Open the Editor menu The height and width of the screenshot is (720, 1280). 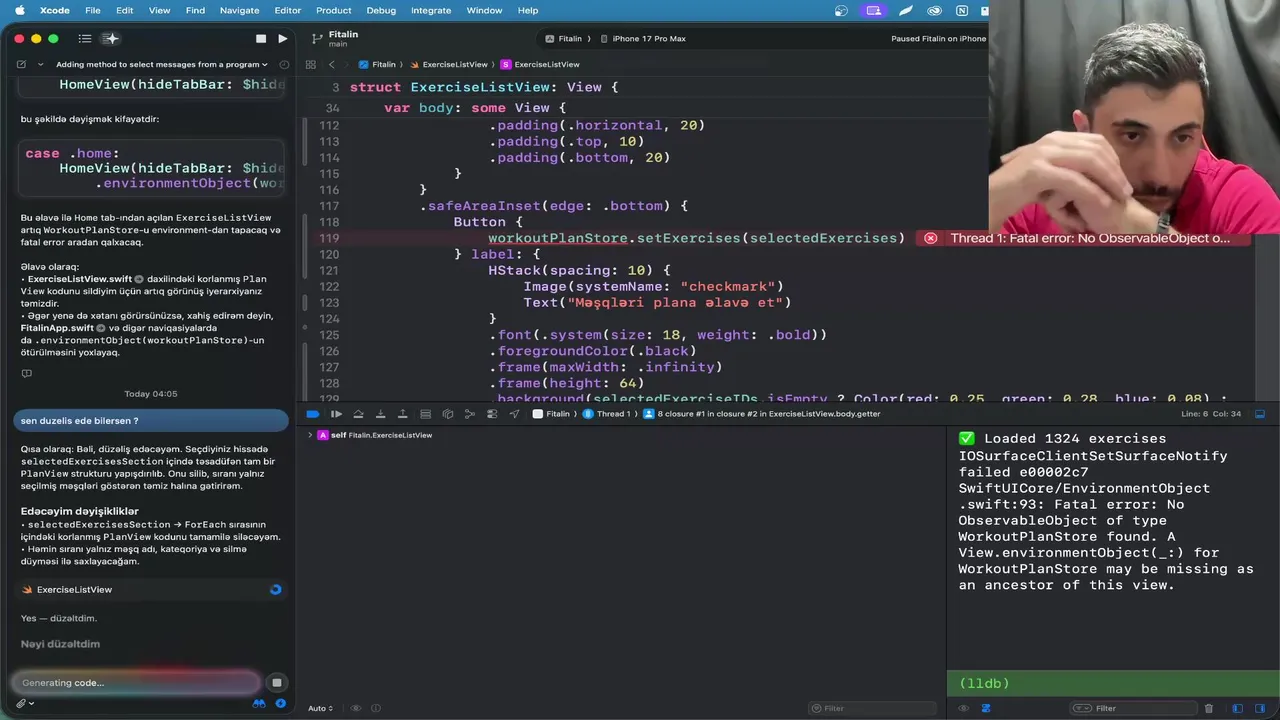288,10
